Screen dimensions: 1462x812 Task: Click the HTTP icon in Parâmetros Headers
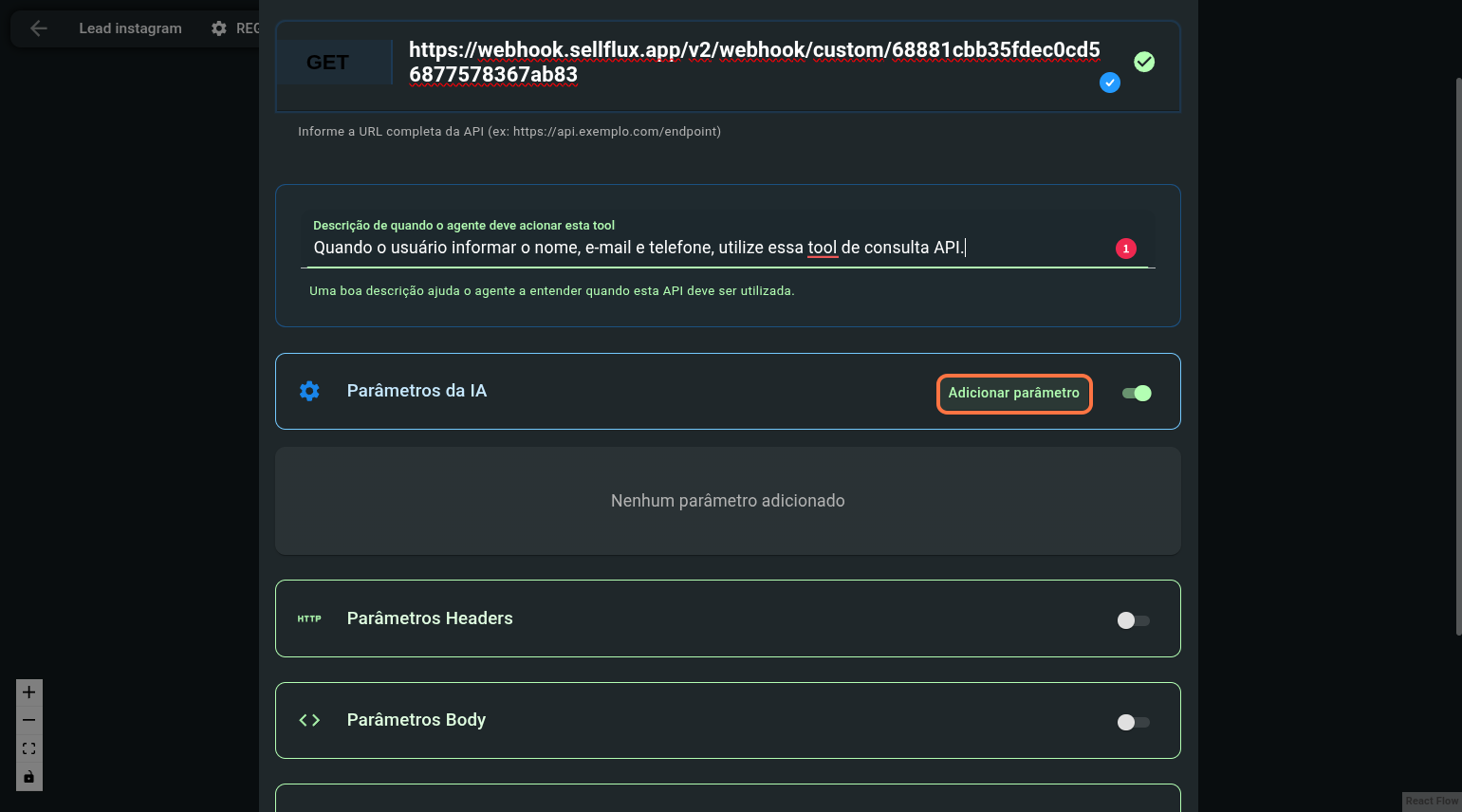[x=309, y=618]
